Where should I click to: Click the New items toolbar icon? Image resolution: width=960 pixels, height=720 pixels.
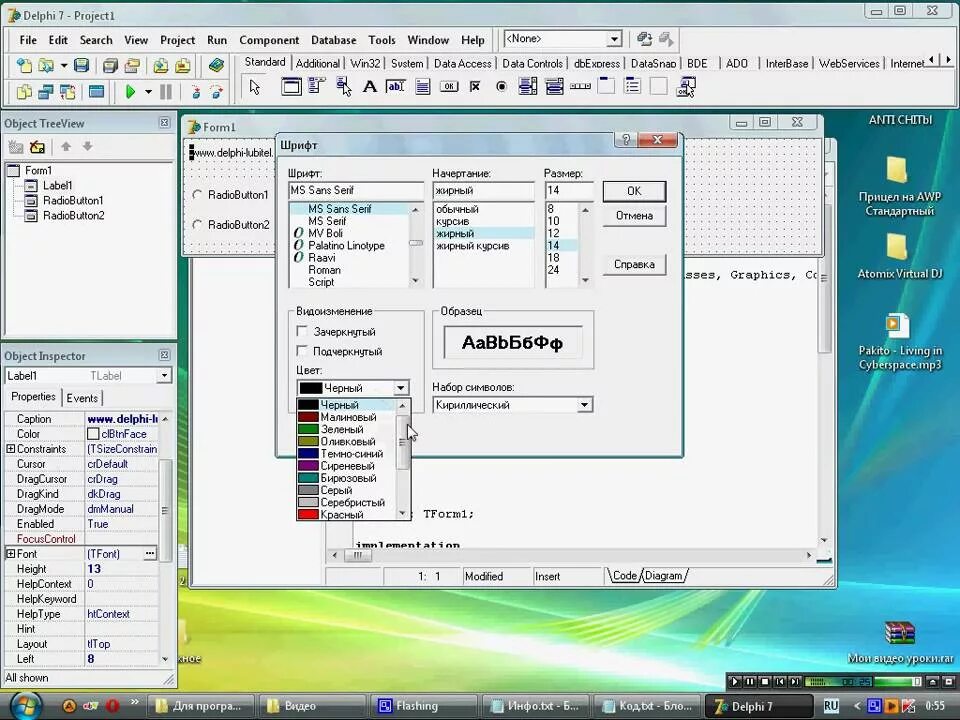[24, 65]
